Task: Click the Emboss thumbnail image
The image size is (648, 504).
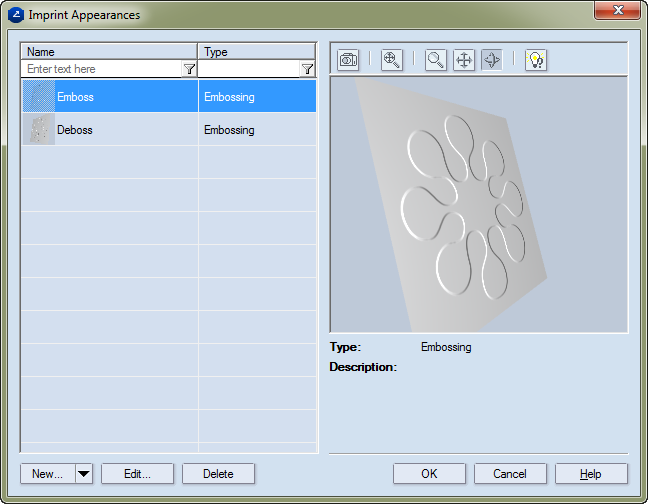Action: (x=39, y=96)
